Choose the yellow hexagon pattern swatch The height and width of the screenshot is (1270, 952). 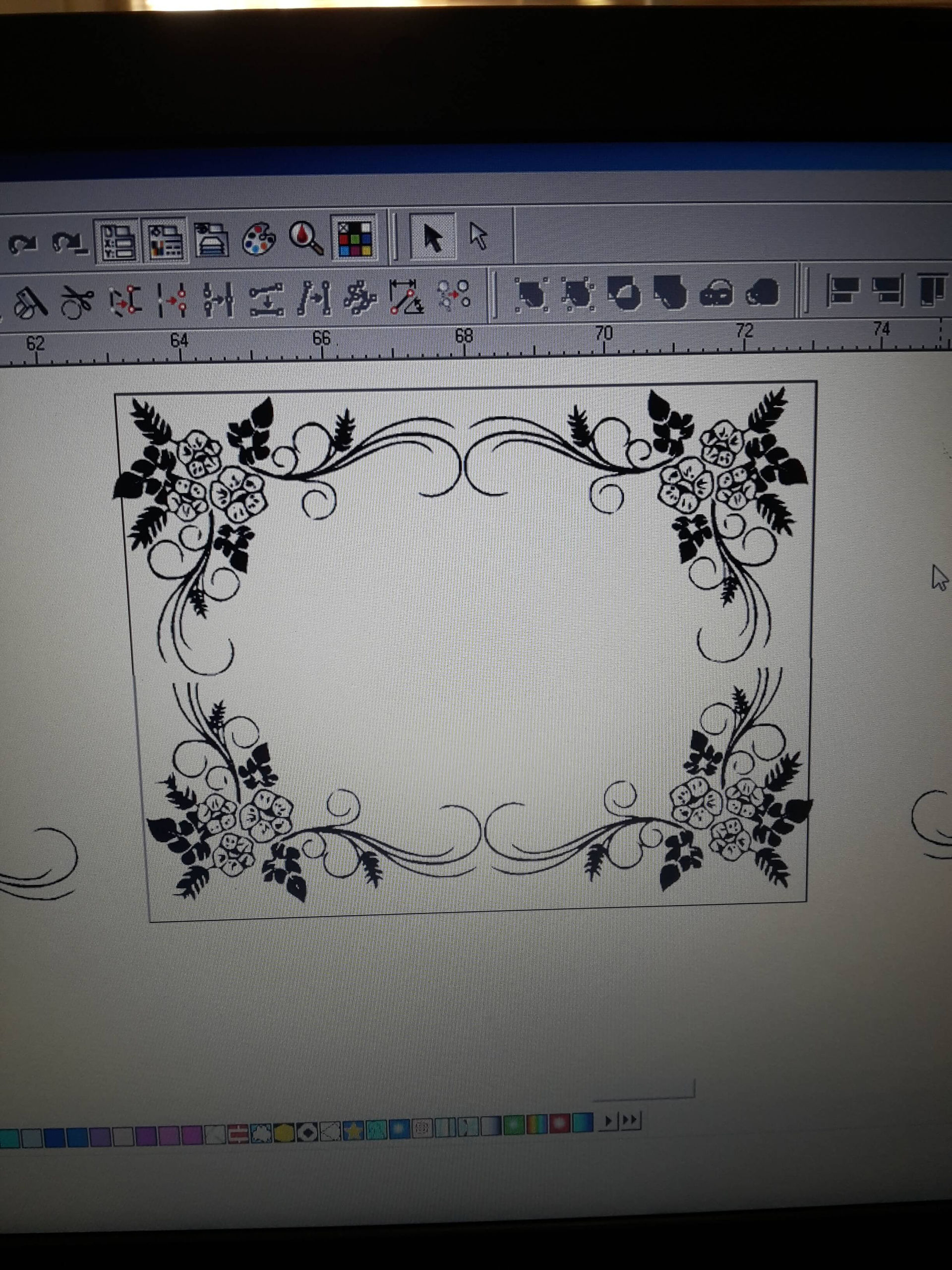284,1132
